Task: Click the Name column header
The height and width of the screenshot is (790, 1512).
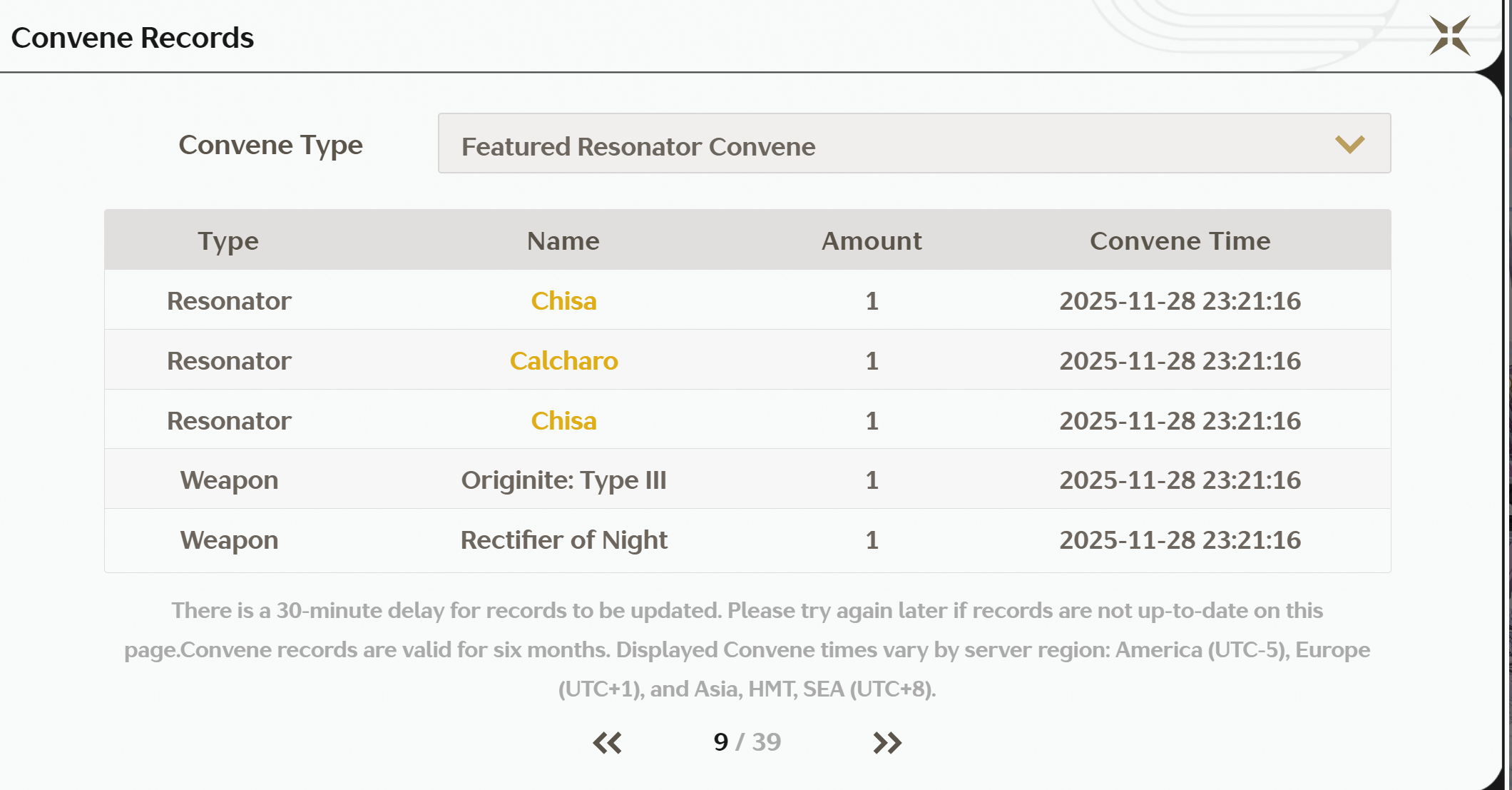Action: point(563,241)
